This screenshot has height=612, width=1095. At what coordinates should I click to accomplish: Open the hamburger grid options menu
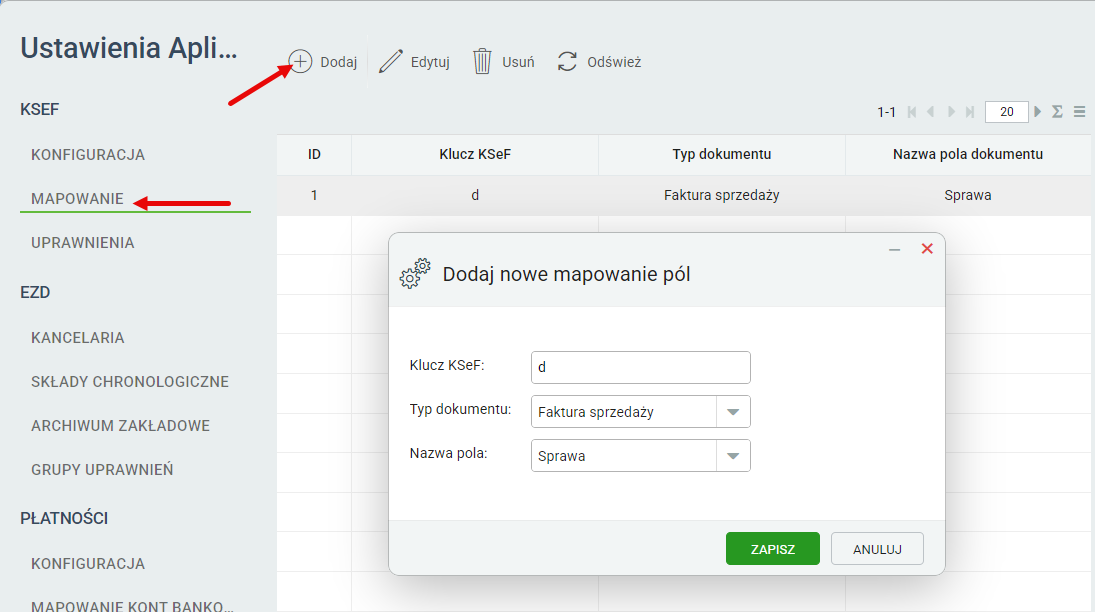point(1080,112)
